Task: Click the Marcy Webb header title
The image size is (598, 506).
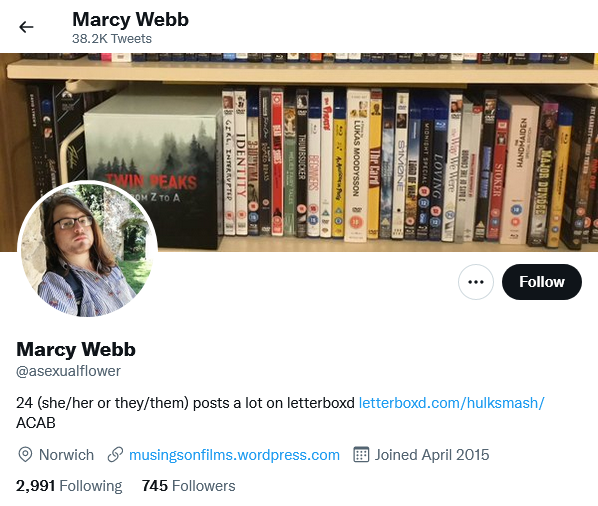Action: pos(130,19)
